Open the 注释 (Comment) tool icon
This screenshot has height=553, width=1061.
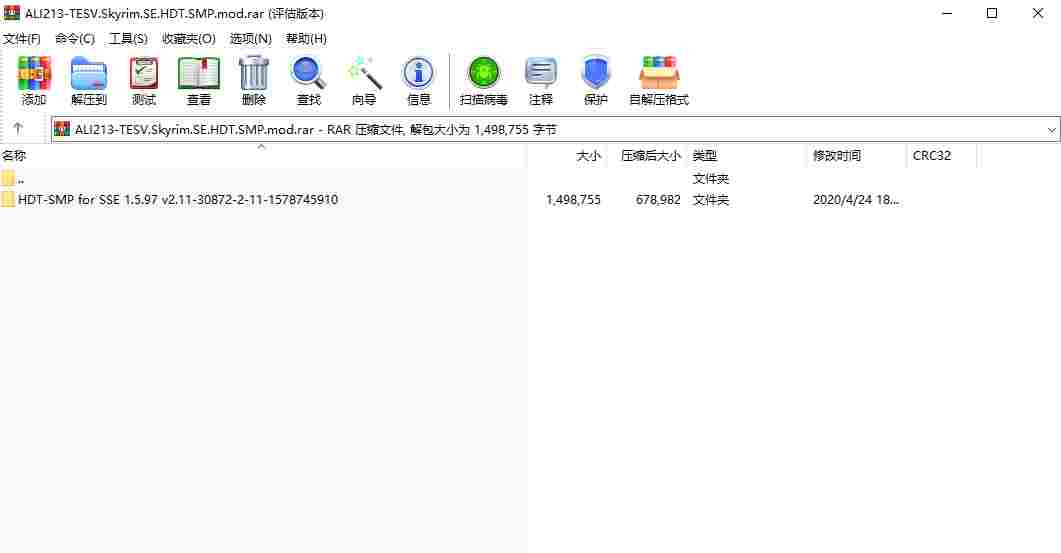point(541,73)
